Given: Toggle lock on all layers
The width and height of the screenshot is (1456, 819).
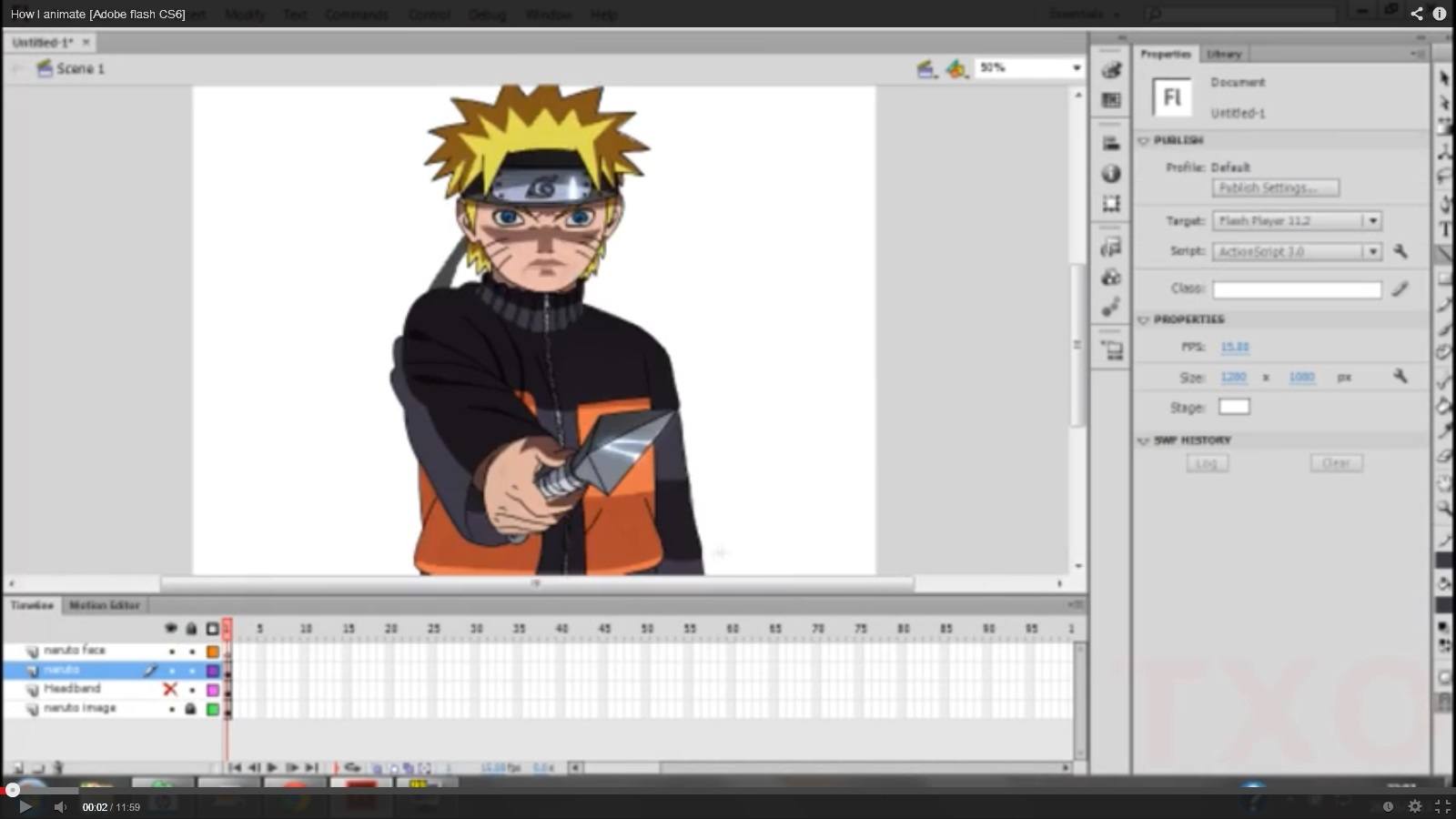Looking at the screenshot, I should [x=191, y=629].
